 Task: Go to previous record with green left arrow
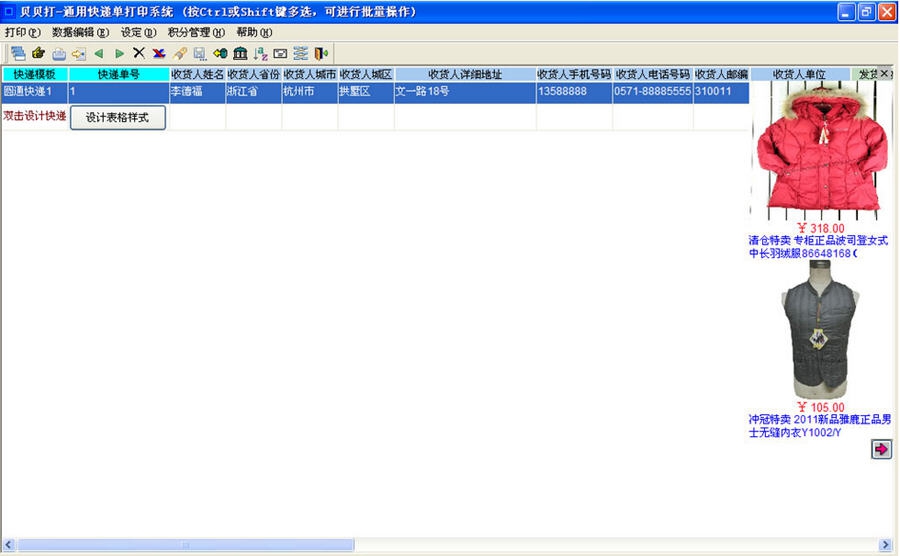tap(99, 53)
